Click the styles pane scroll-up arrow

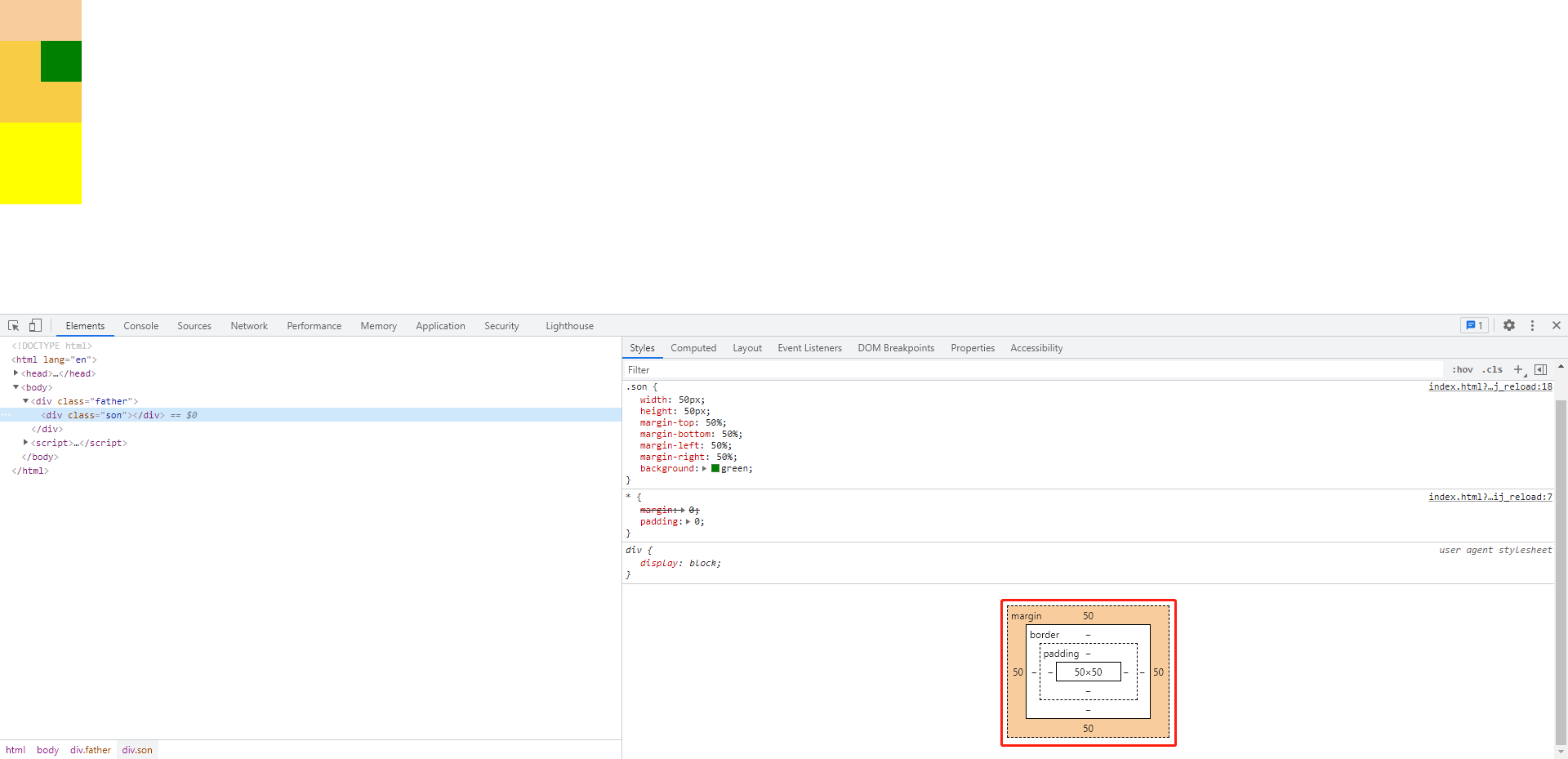tap(1561, 367)
